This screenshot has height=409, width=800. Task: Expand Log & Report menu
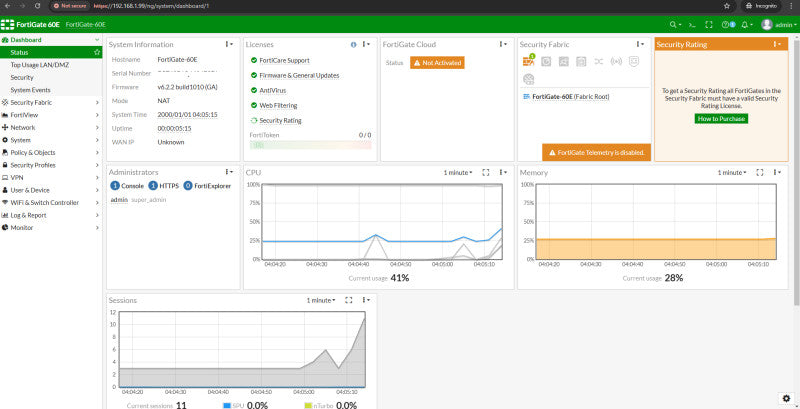51,215
